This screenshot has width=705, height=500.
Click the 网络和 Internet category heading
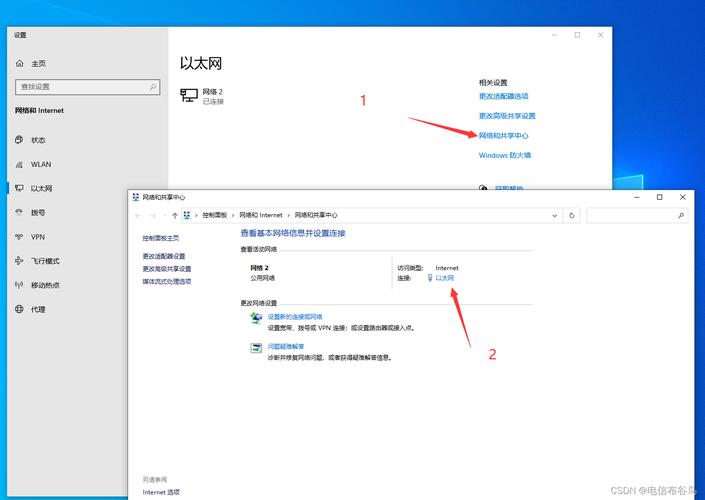coord(39,110)
